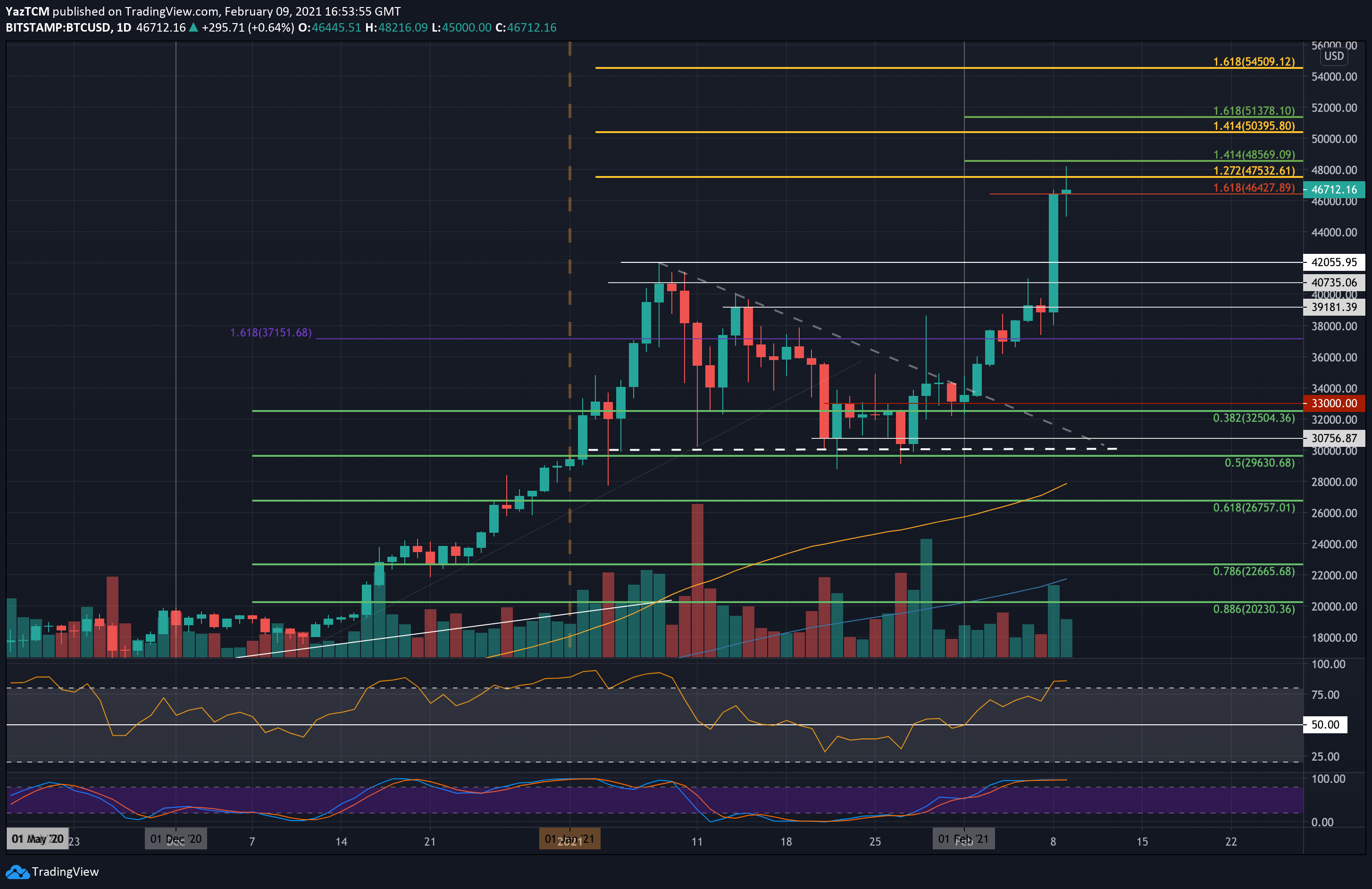
Task: Click the 40735.06 price level tag
Action: [x=1334, y=282]
